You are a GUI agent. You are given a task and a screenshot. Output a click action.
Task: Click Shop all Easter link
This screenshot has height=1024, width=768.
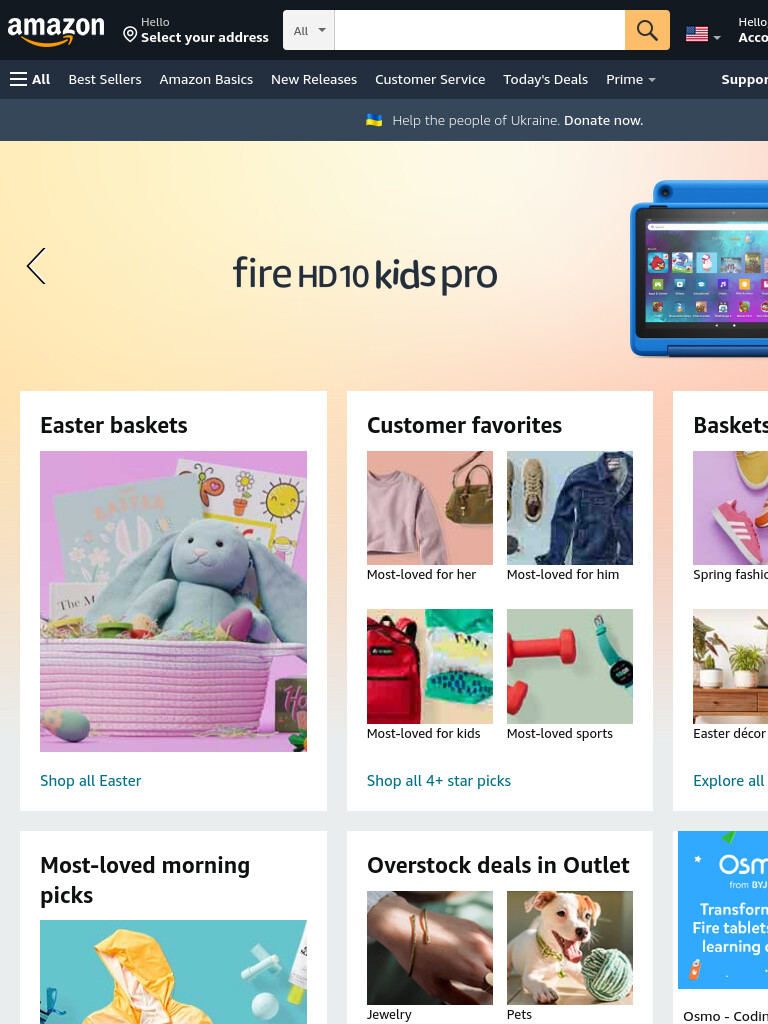pos(91,780)
